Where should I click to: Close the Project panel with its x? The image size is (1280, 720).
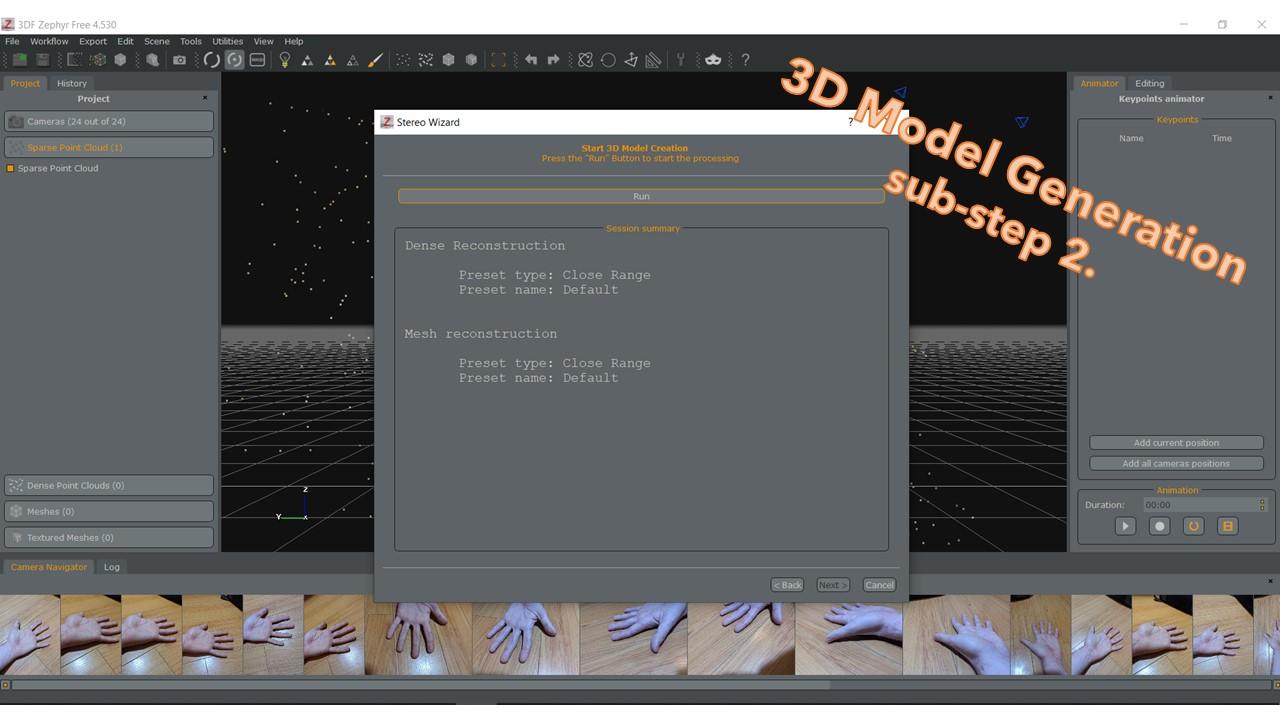pos(205,98)
